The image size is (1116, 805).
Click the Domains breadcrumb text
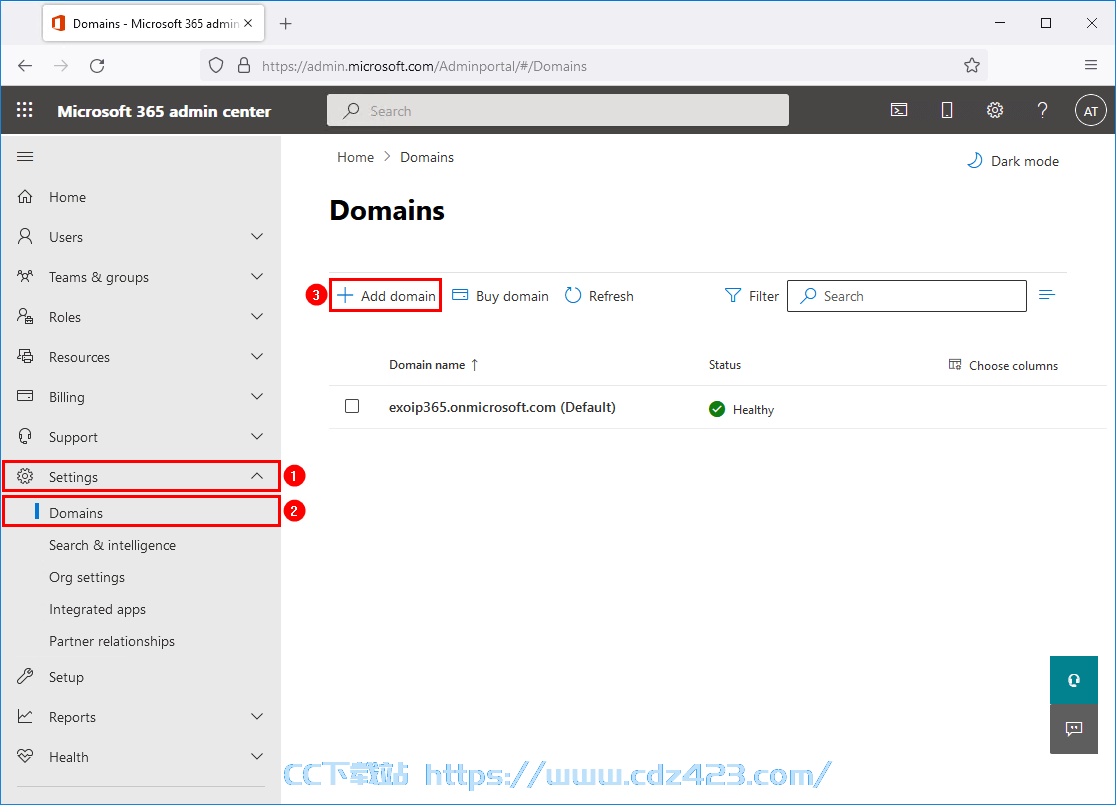tap(427, 157)
